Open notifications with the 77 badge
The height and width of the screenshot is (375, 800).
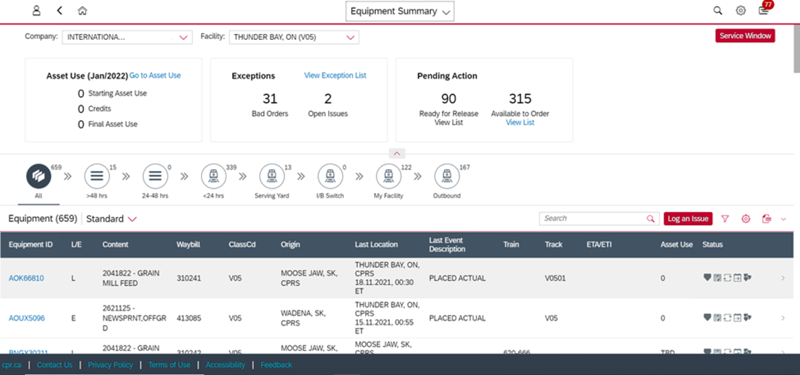click(x=765, y=9)
